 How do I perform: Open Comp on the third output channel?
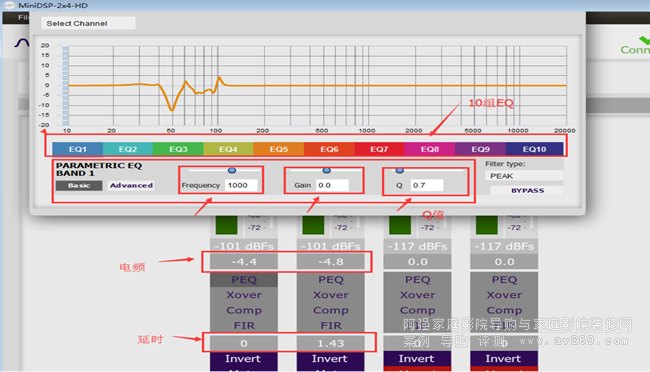417,310
